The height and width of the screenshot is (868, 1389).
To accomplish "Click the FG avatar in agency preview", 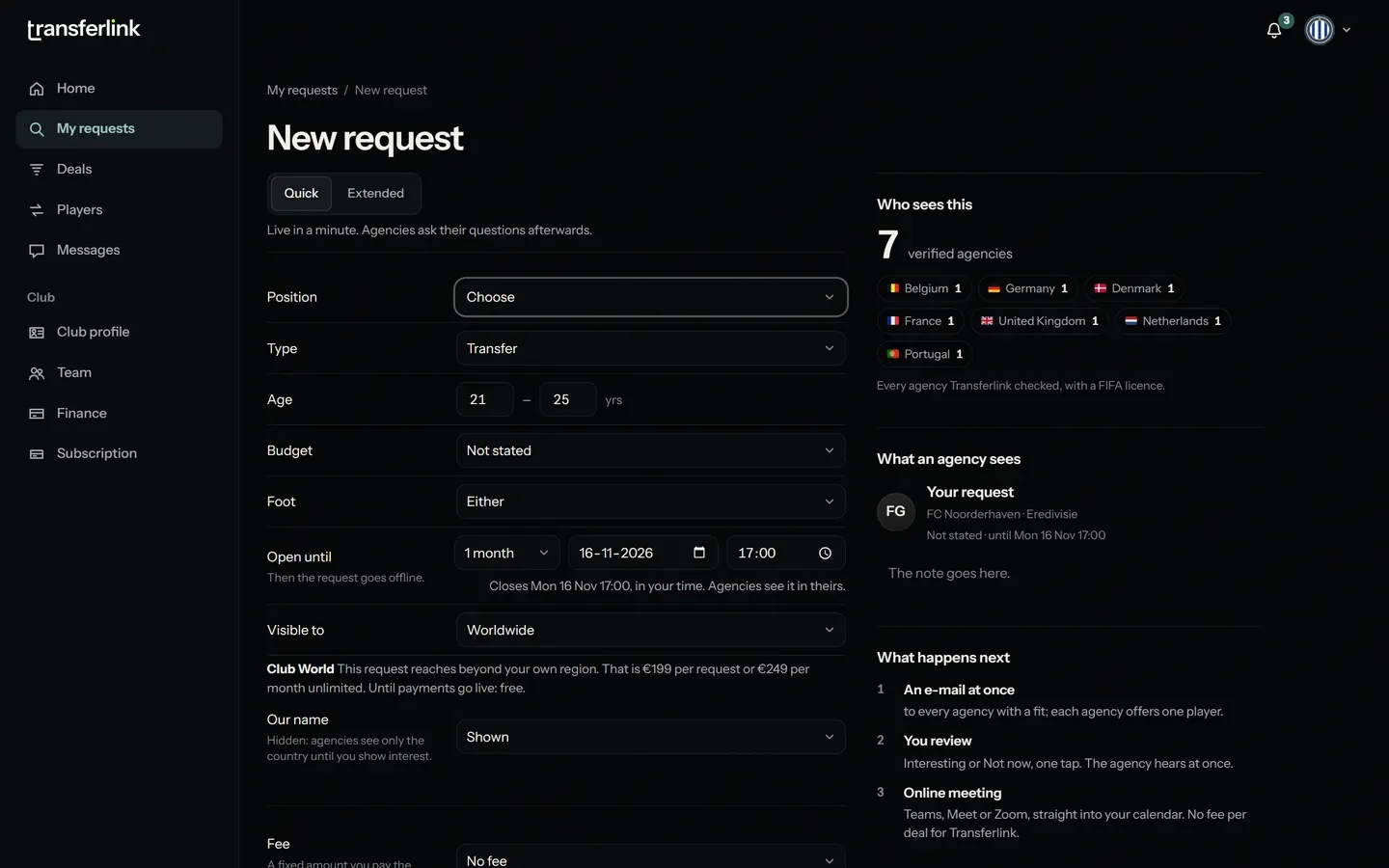I will (x=895, y=511).
